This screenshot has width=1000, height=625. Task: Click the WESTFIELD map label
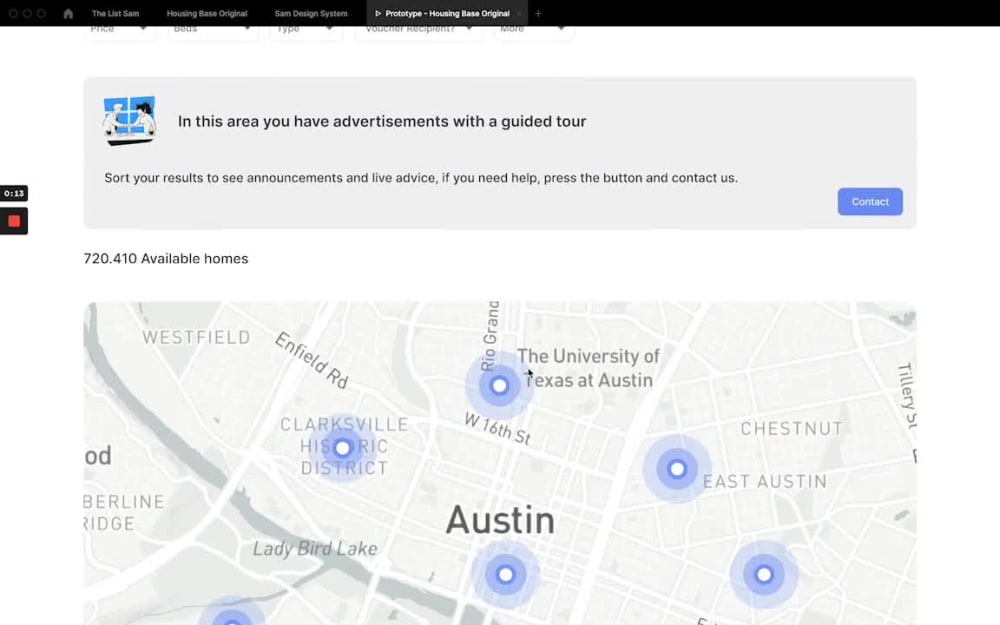tap(196, 337)
